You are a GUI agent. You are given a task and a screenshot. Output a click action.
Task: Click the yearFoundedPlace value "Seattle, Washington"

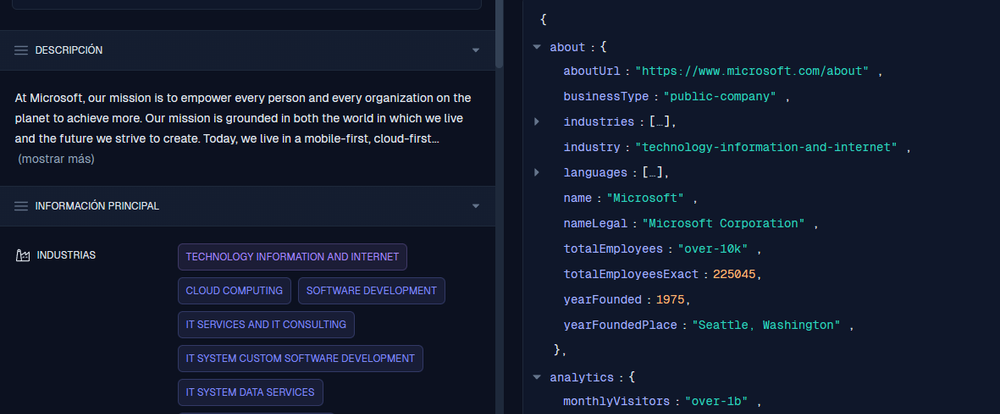766,325
